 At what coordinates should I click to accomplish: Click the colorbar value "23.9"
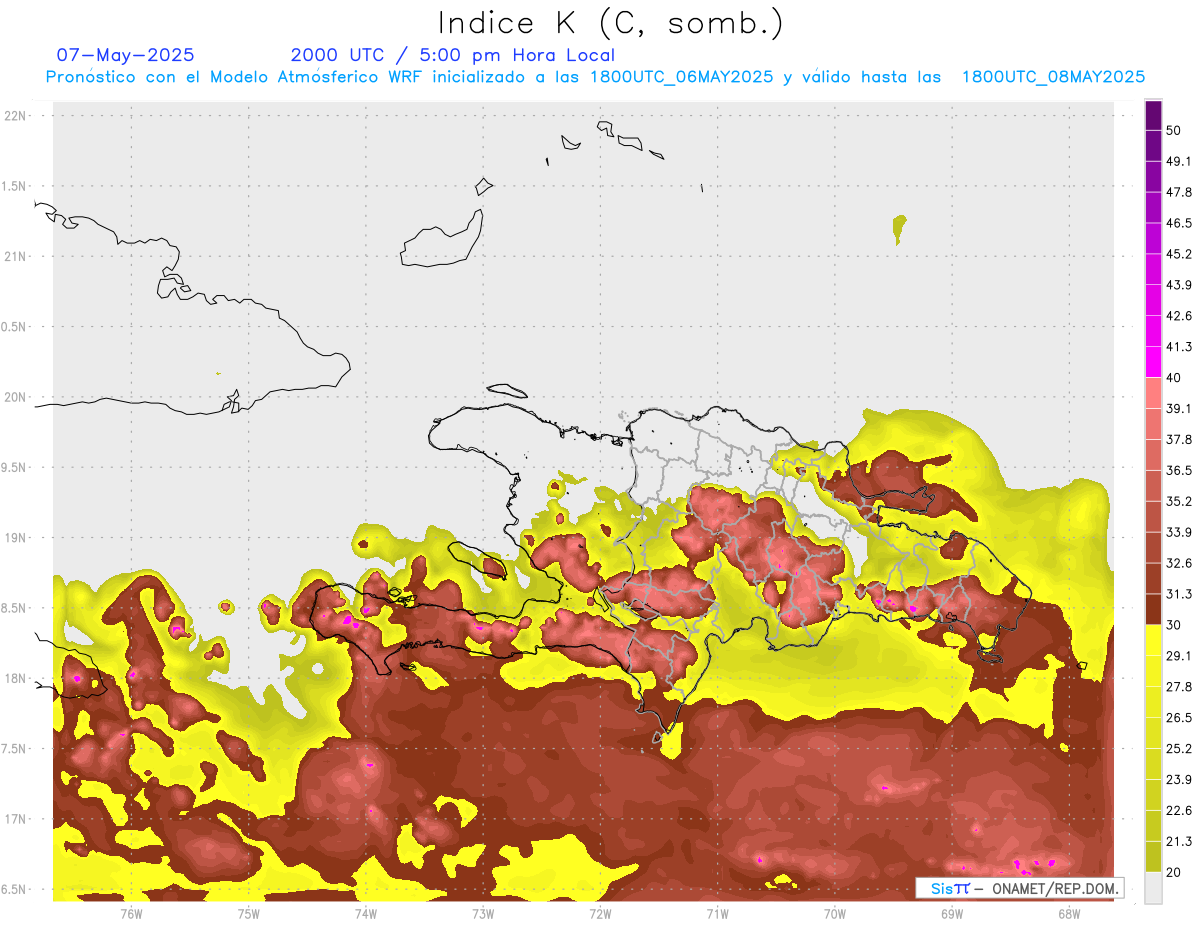[x=1178, y=780]
